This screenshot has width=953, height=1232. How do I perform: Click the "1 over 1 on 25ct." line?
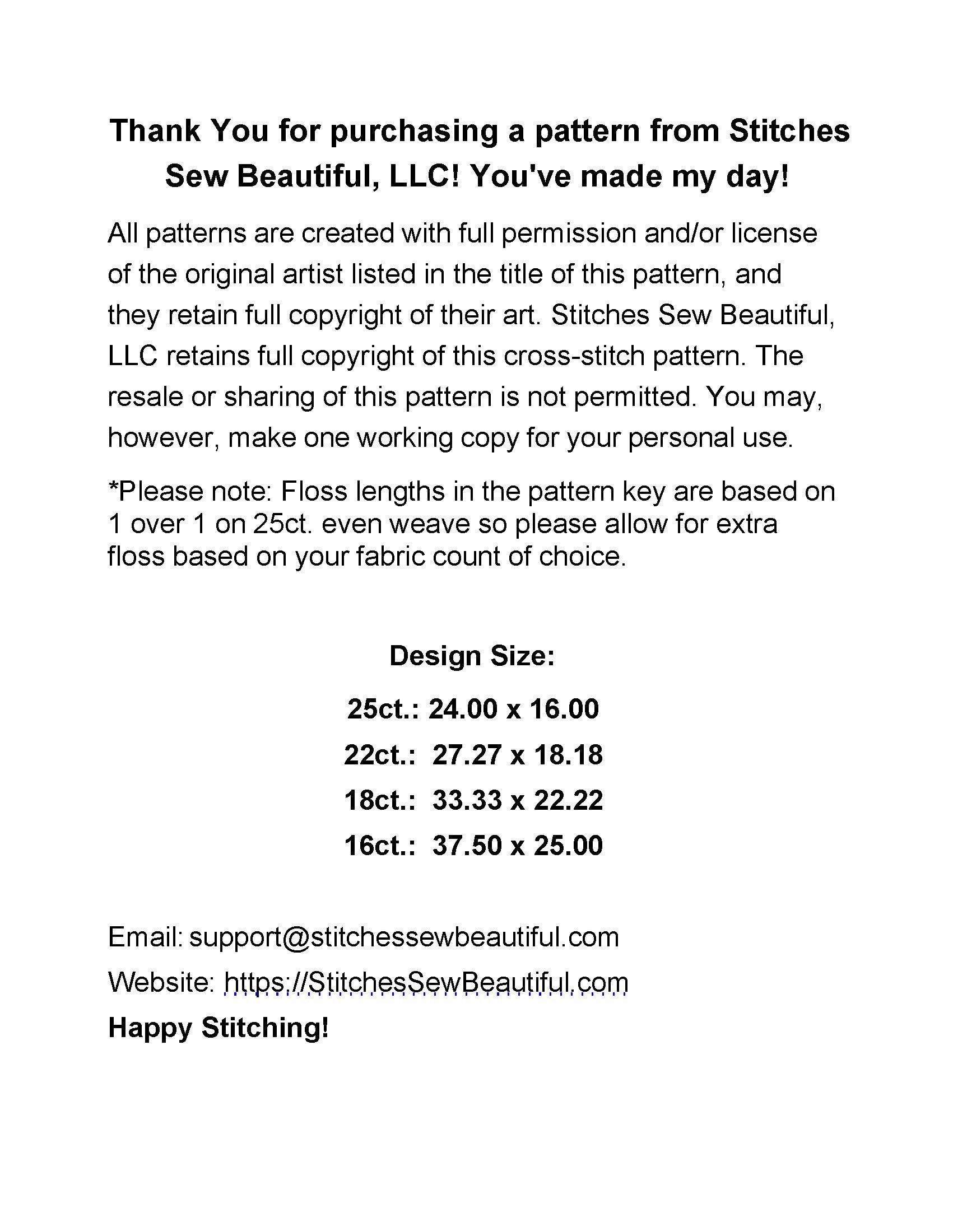tap(443, 524)
